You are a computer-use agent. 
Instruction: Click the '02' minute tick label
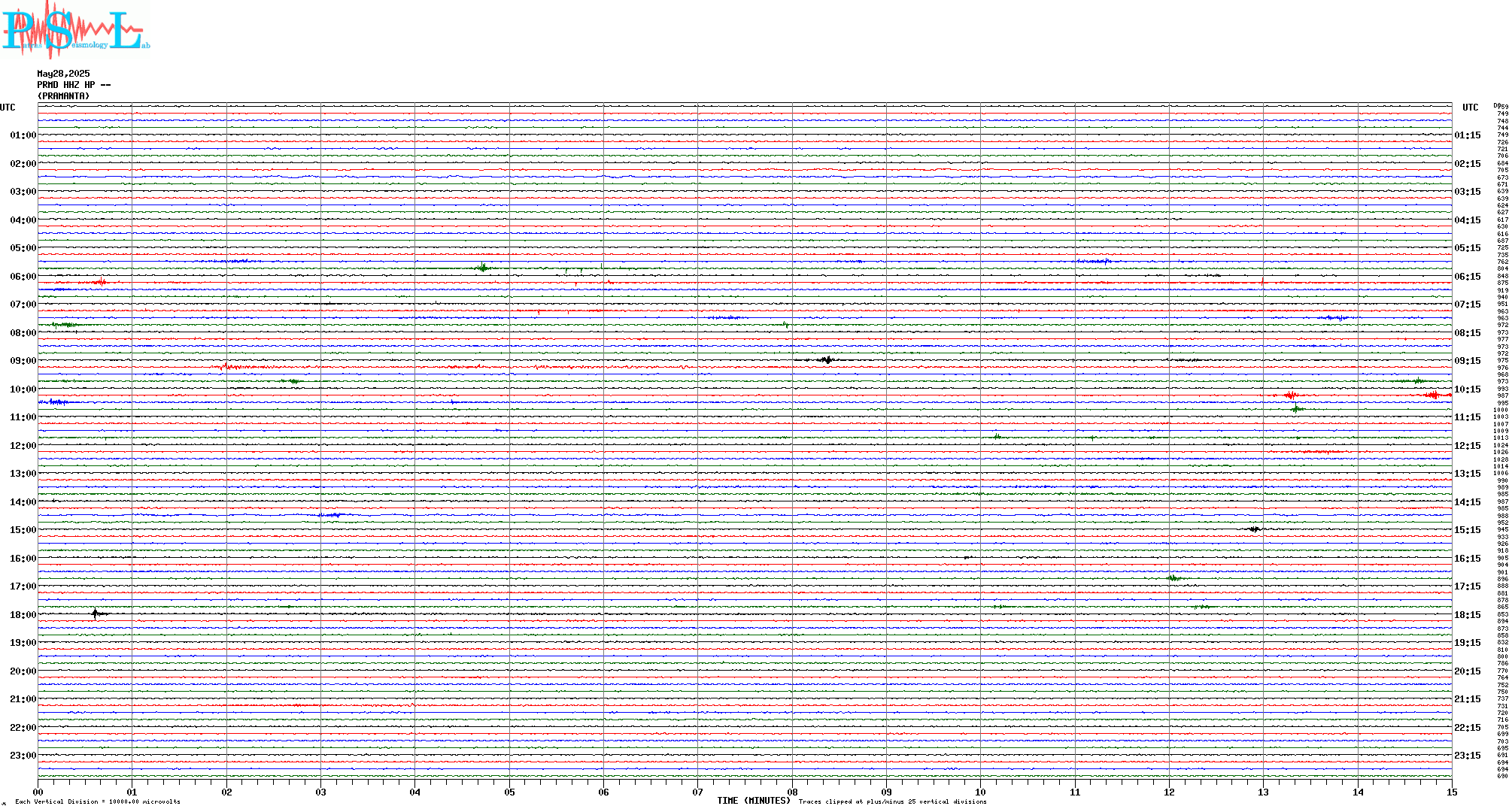[x=226, y=792]
